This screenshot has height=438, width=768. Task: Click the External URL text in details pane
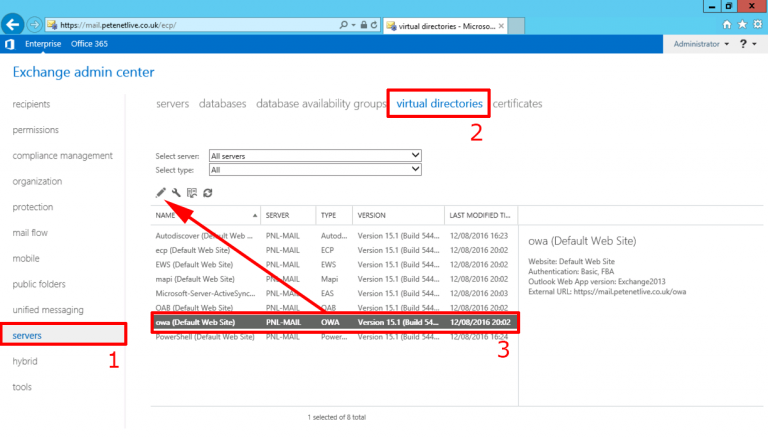coord(607,292)
